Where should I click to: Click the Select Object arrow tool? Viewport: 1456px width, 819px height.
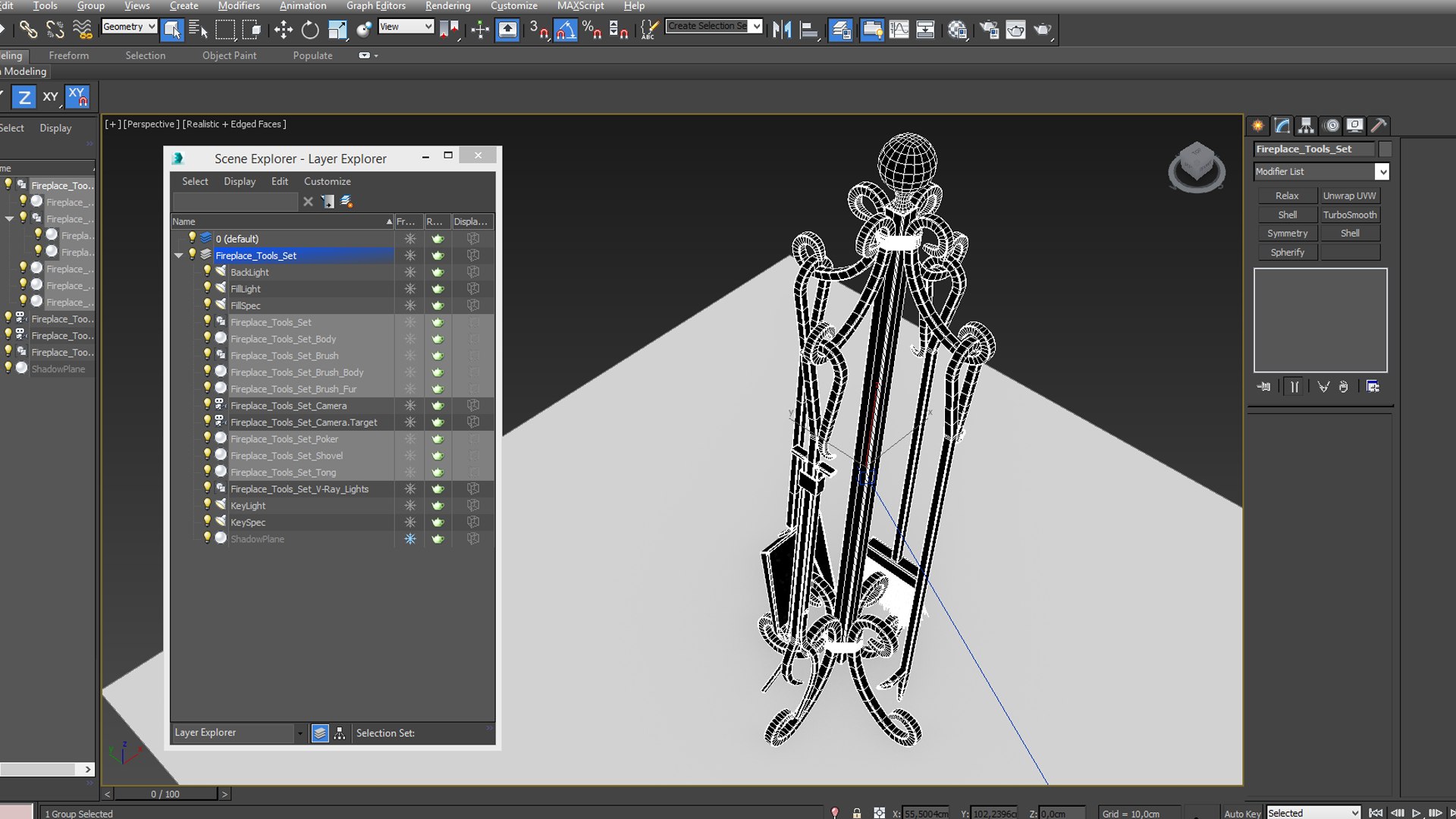point(172,30)
